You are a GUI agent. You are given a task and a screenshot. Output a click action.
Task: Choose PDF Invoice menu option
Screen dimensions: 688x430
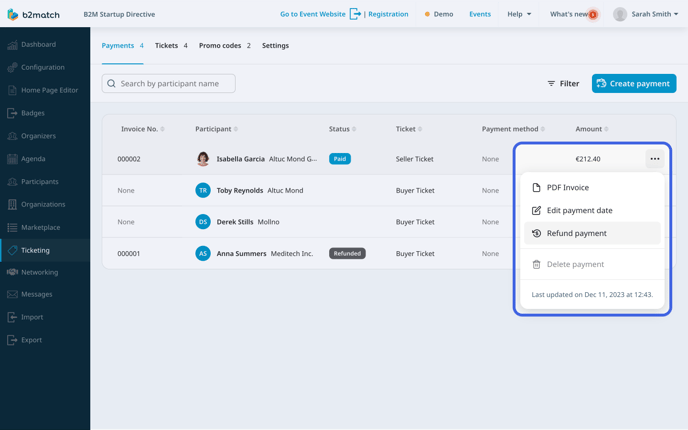click(x=567, y=188)
